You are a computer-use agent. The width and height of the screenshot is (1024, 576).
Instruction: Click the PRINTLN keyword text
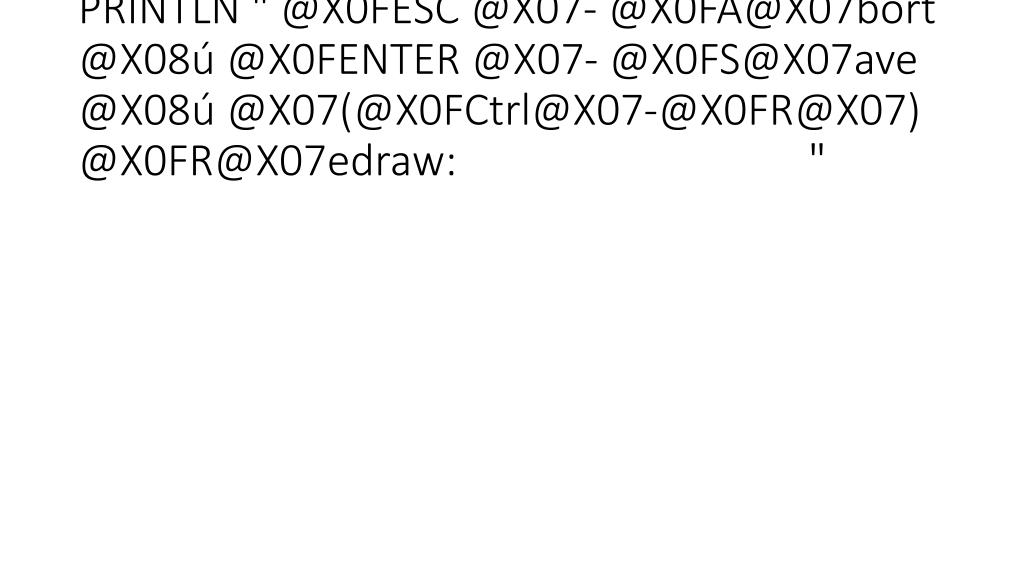click(159, 13)
